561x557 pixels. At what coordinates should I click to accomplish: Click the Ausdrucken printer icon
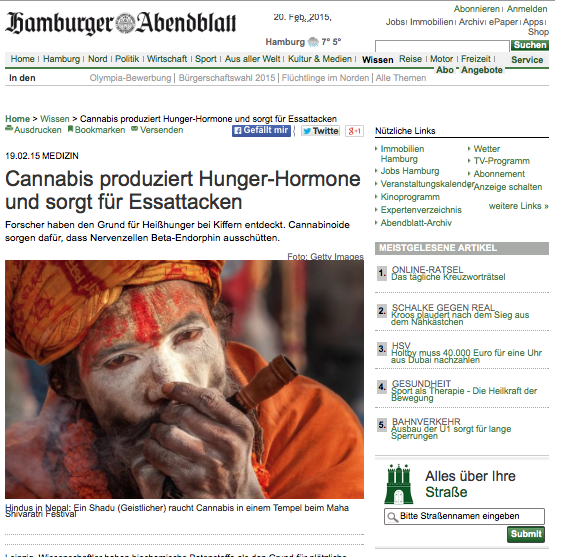9,129
